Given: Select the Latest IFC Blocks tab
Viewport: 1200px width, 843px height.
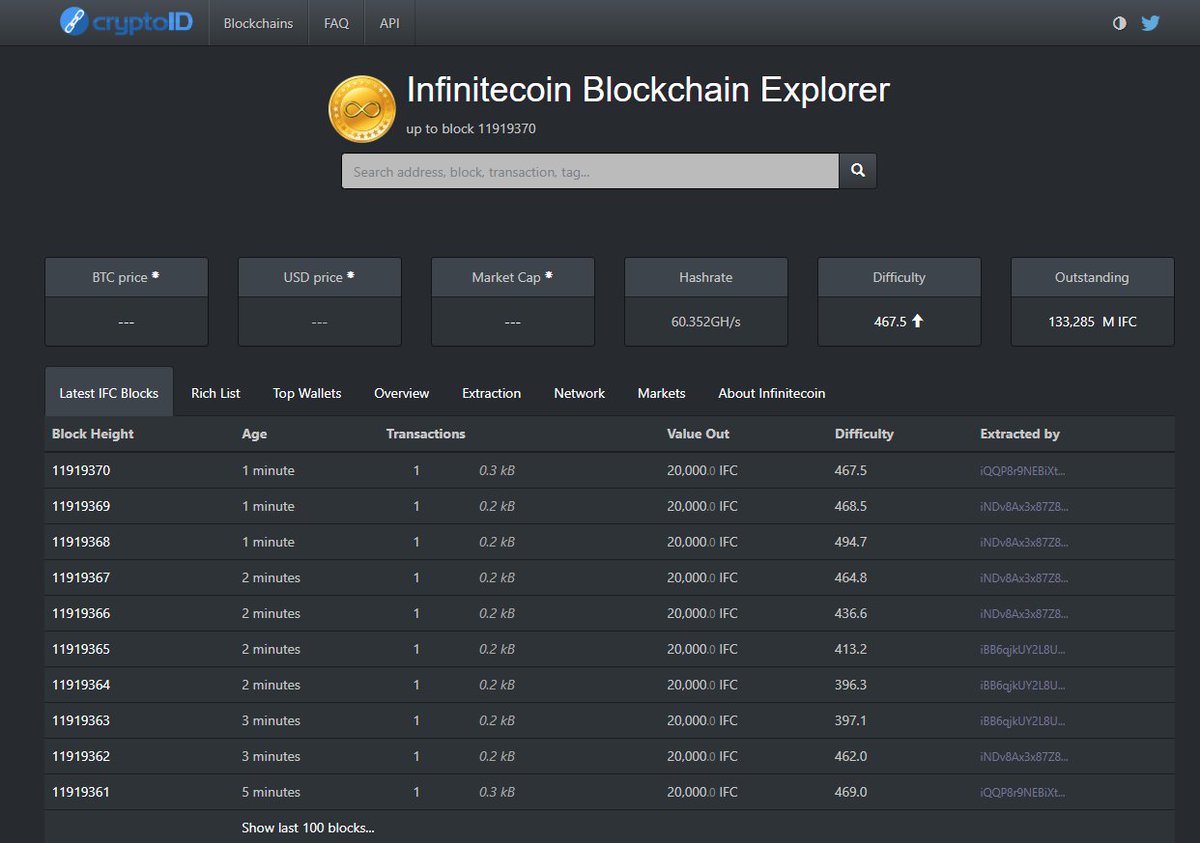Looking at the screenshot, I should (x=109, y=393).
